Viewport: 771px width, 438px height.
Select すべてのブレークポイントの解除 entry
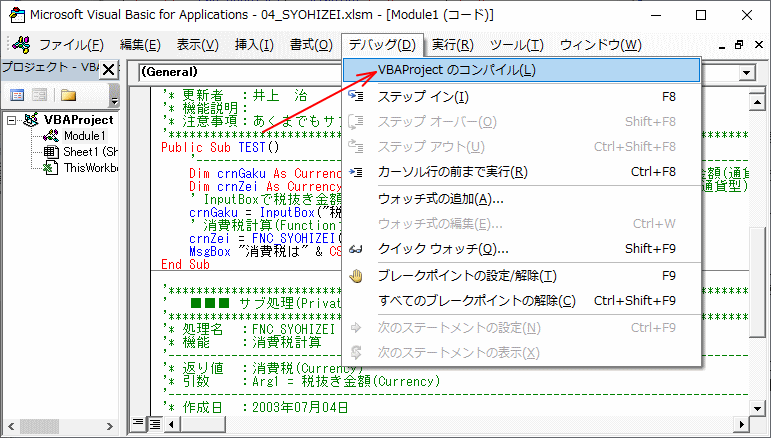click(x=521, y=301)
